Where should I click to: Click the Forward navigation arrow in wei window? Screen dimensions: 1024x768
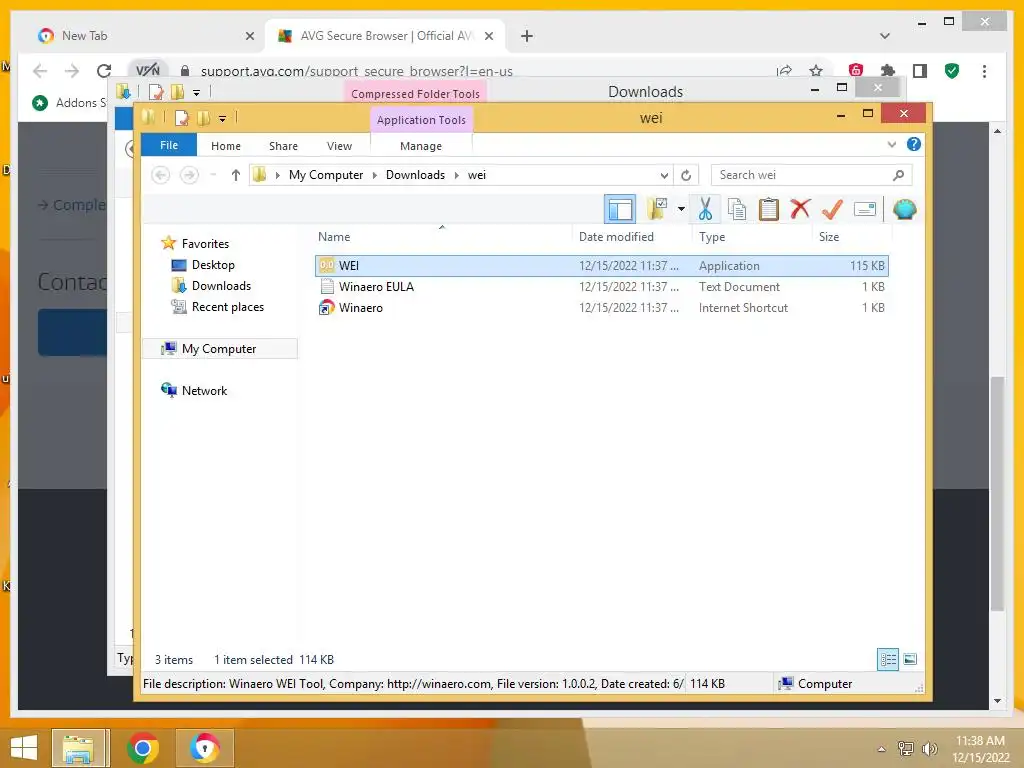pyautogui.click(x=189, y=175)
